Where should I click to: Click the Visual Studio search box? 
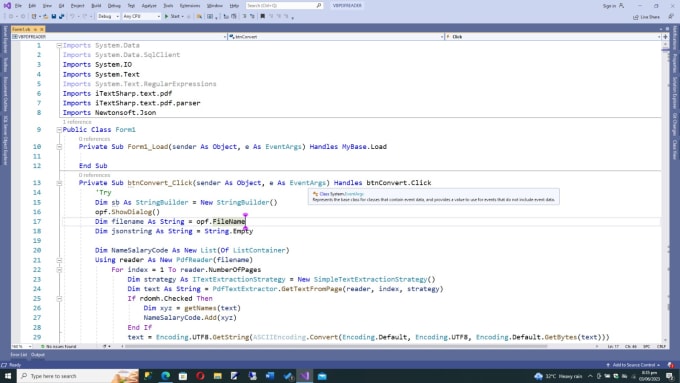(284, 6)
